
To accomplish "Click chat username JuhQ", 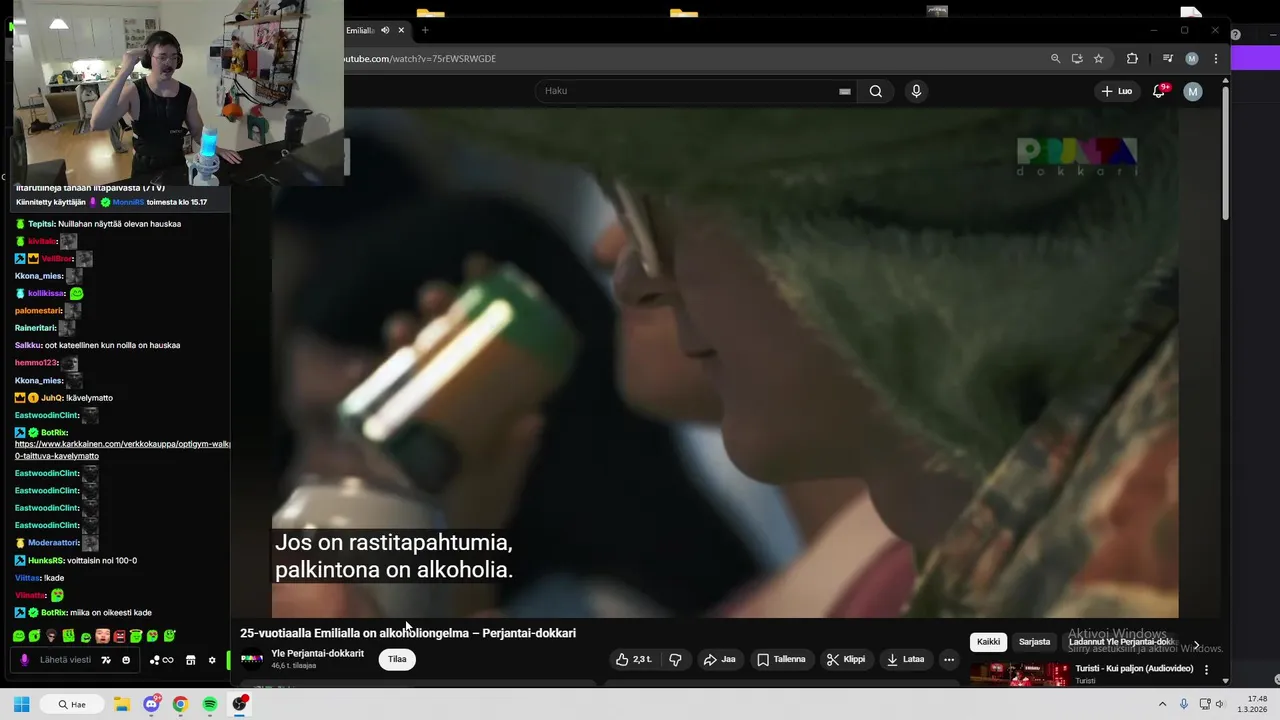I will pyautogui.click(x=51, y=398).
